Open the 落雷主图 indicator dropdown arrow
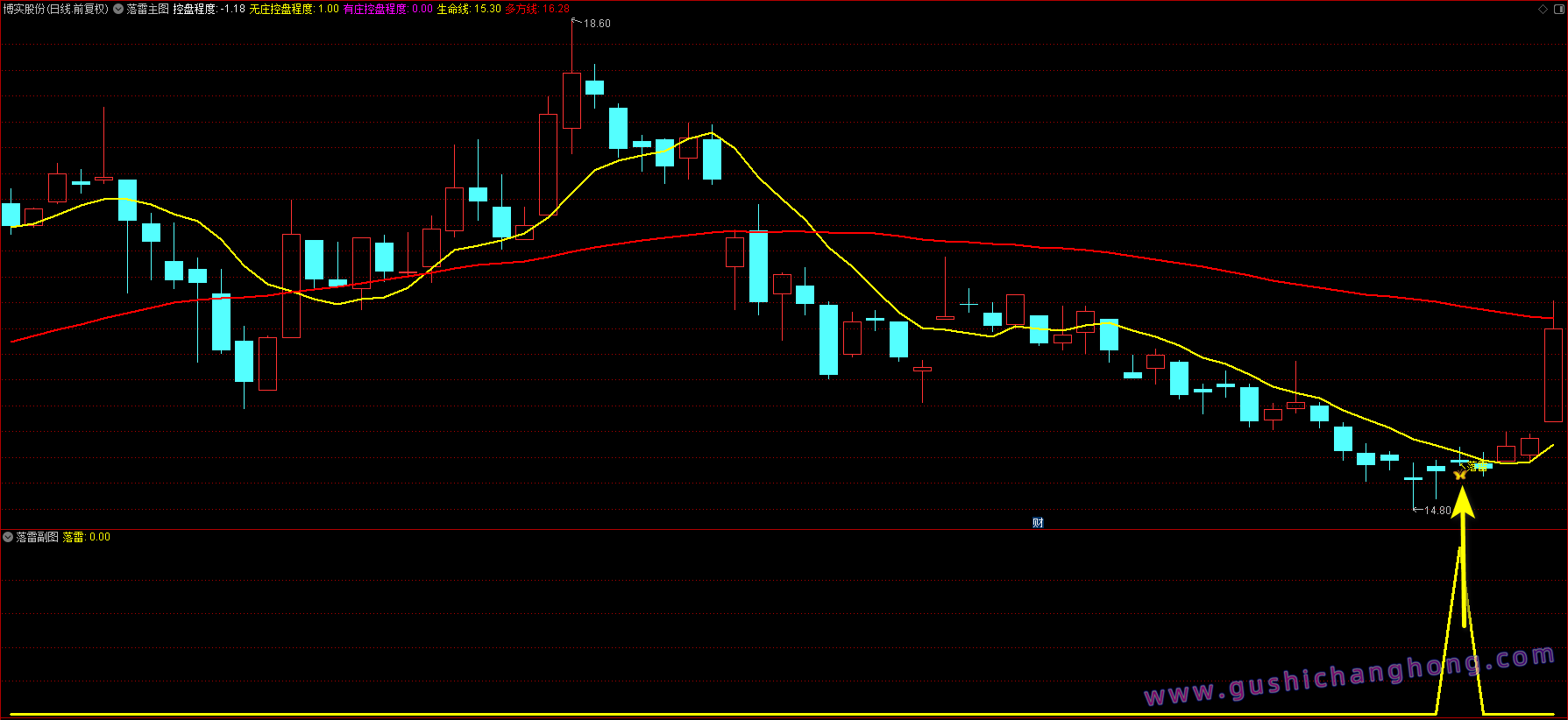This screenshot has height=720, width=1568. (x=118, y=9)
